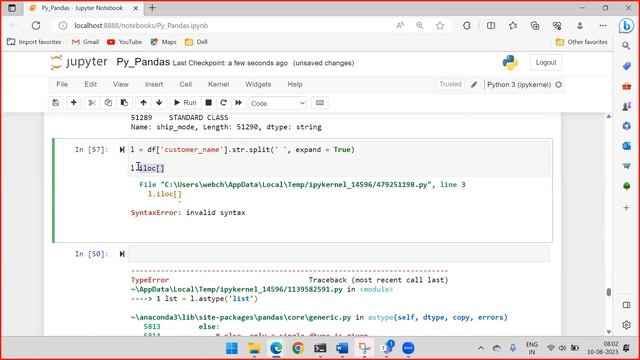640x360 pixels.
Task: Open Windows Start menu
Action: (232, 348)
